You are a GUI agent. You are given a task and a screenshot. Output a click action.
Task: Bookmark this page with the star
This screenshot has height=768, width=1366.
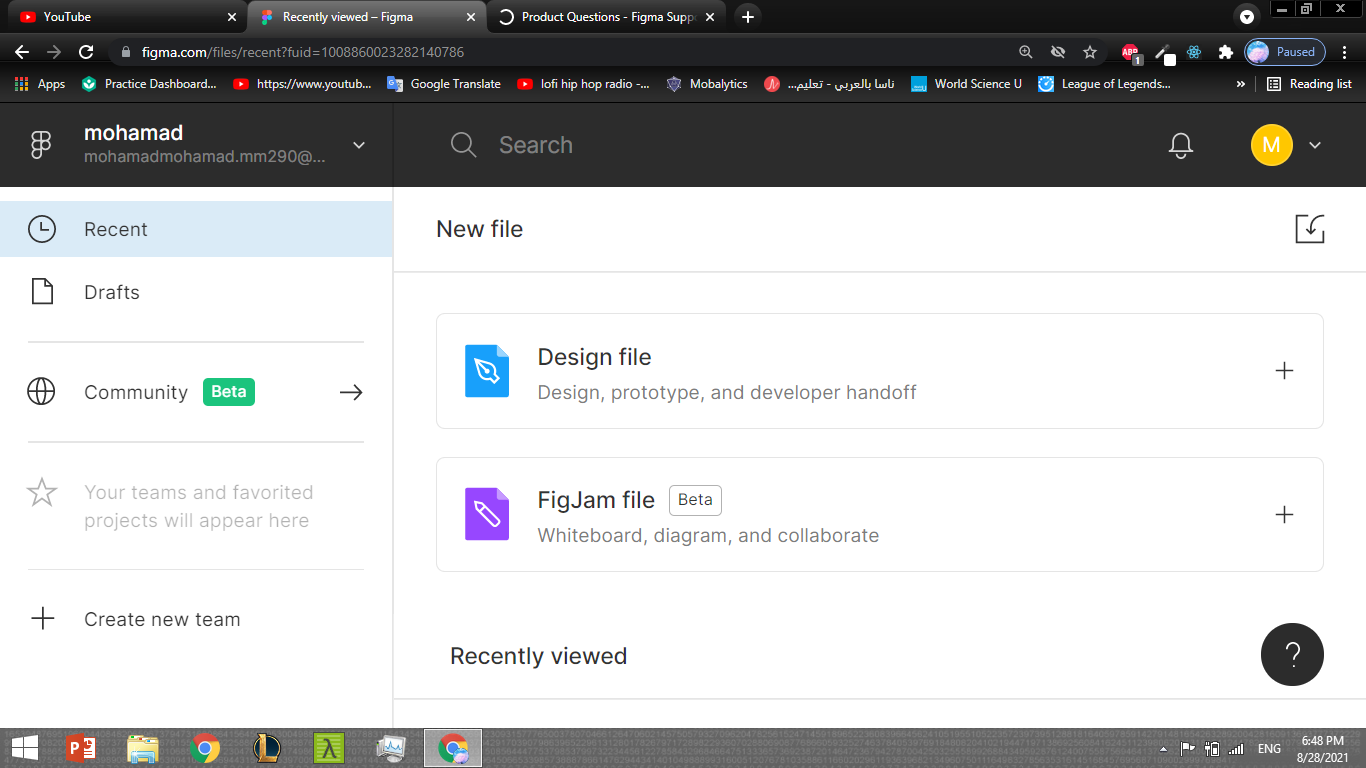(1090, 52)
